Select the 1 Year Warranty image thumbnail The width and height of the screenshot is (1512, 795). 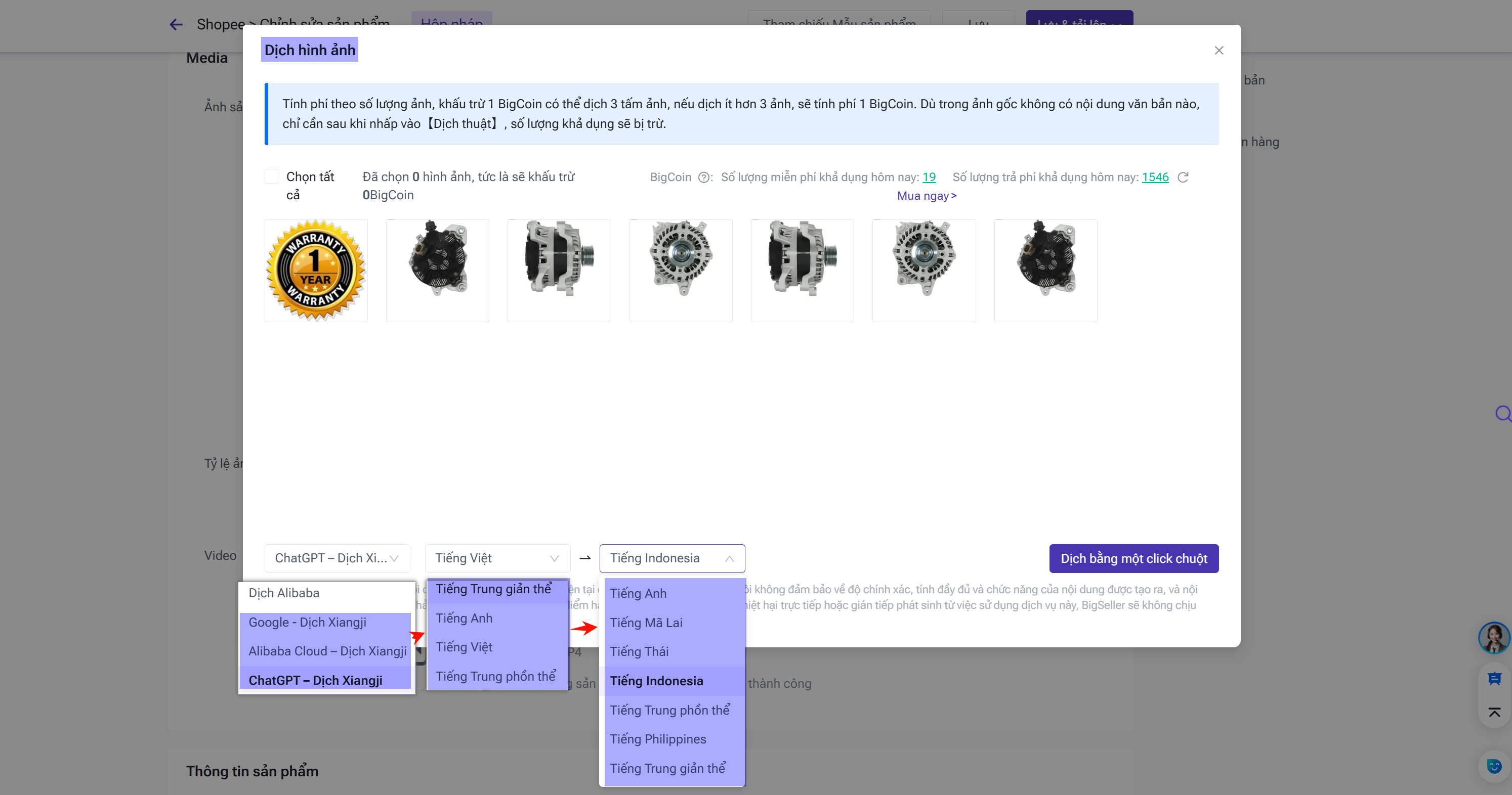coord(316,270)
